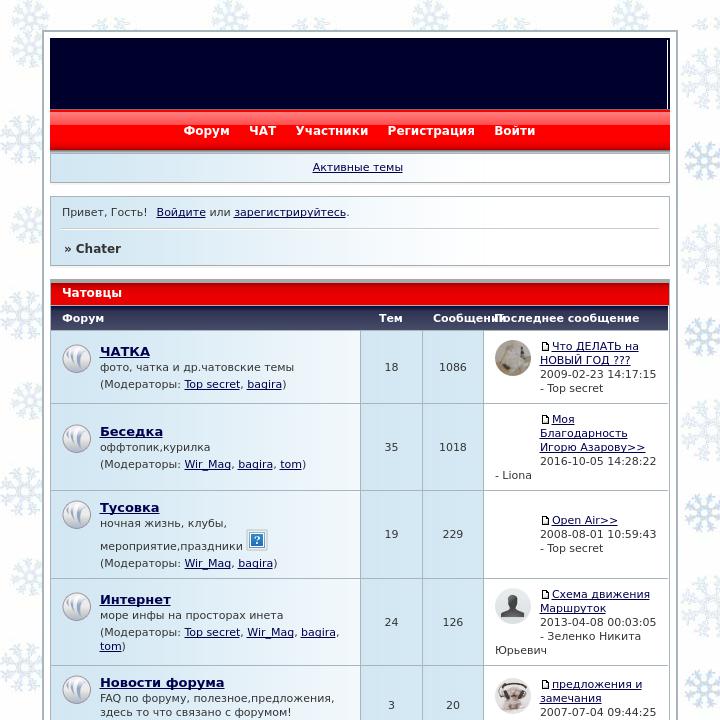Open the headphones avatar in the Новости форума row
Viewport: 720px width, 720px height.
(513, 696)
